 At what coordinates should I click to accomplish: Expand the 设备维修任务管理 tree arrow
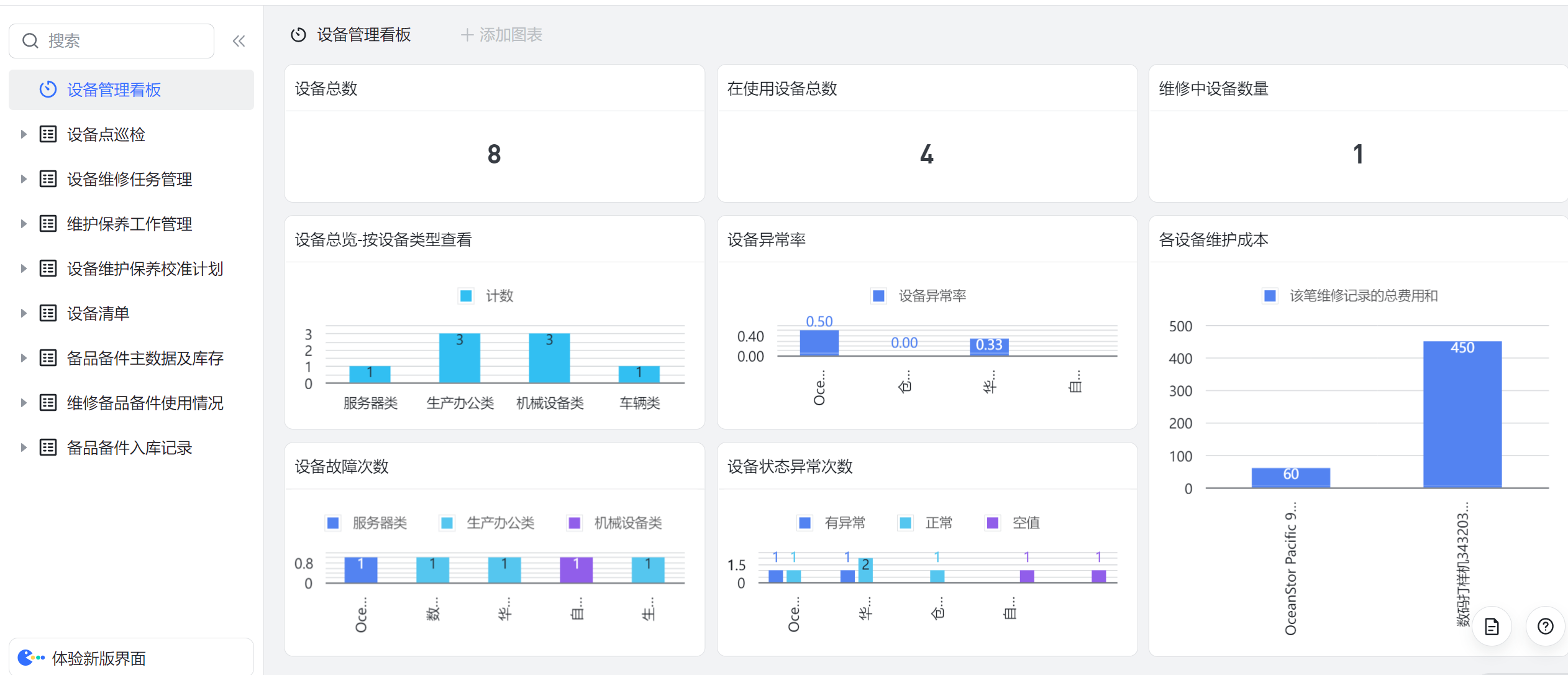[24, 179]
